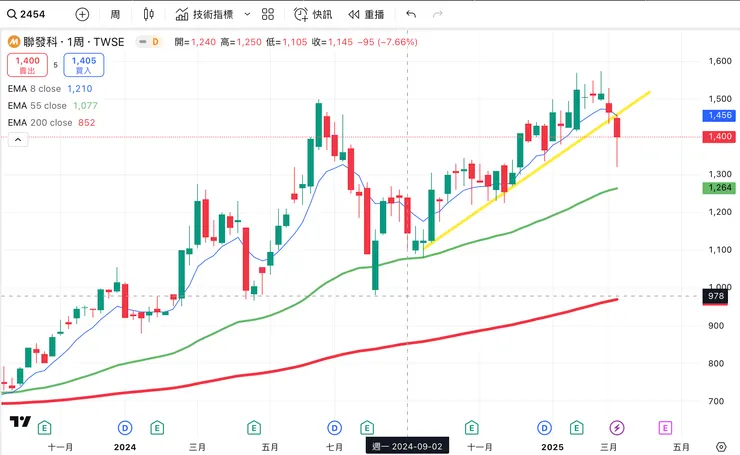Select the EMA 200 close legend entry

tap(51, 123)
